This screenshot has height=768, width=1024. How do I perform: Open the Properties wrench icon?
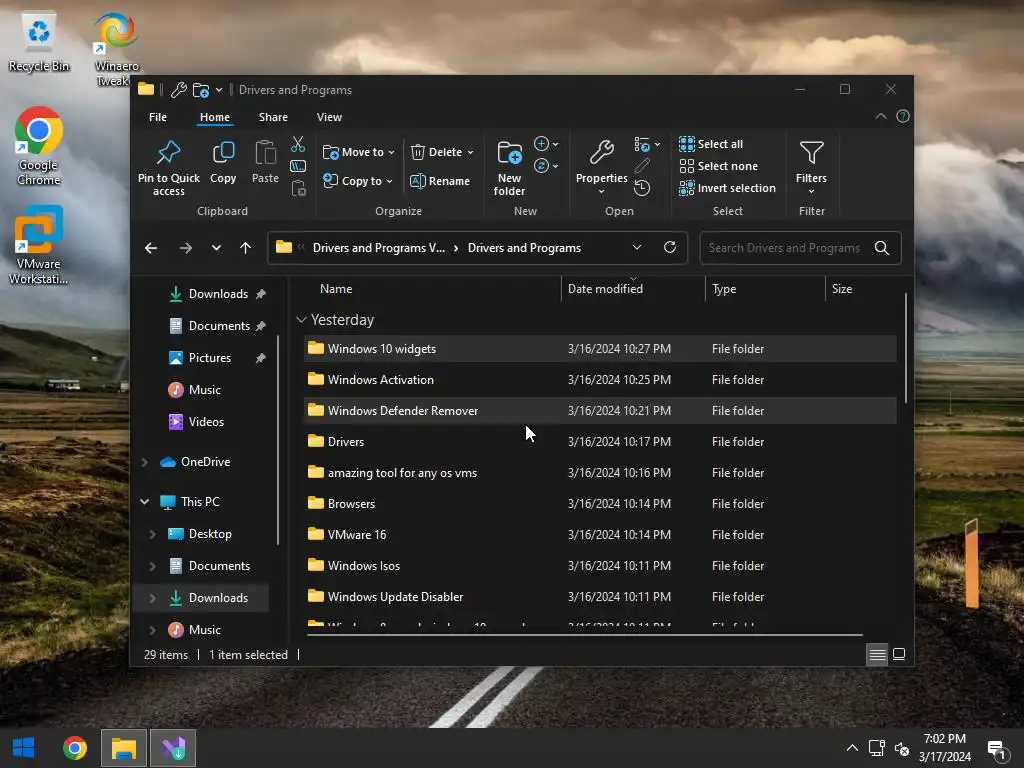pos(601,153)
